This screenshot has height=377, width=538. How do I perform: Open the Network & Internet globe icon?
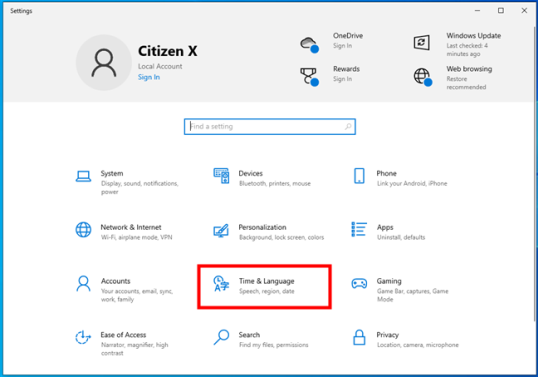coord(83,229)
